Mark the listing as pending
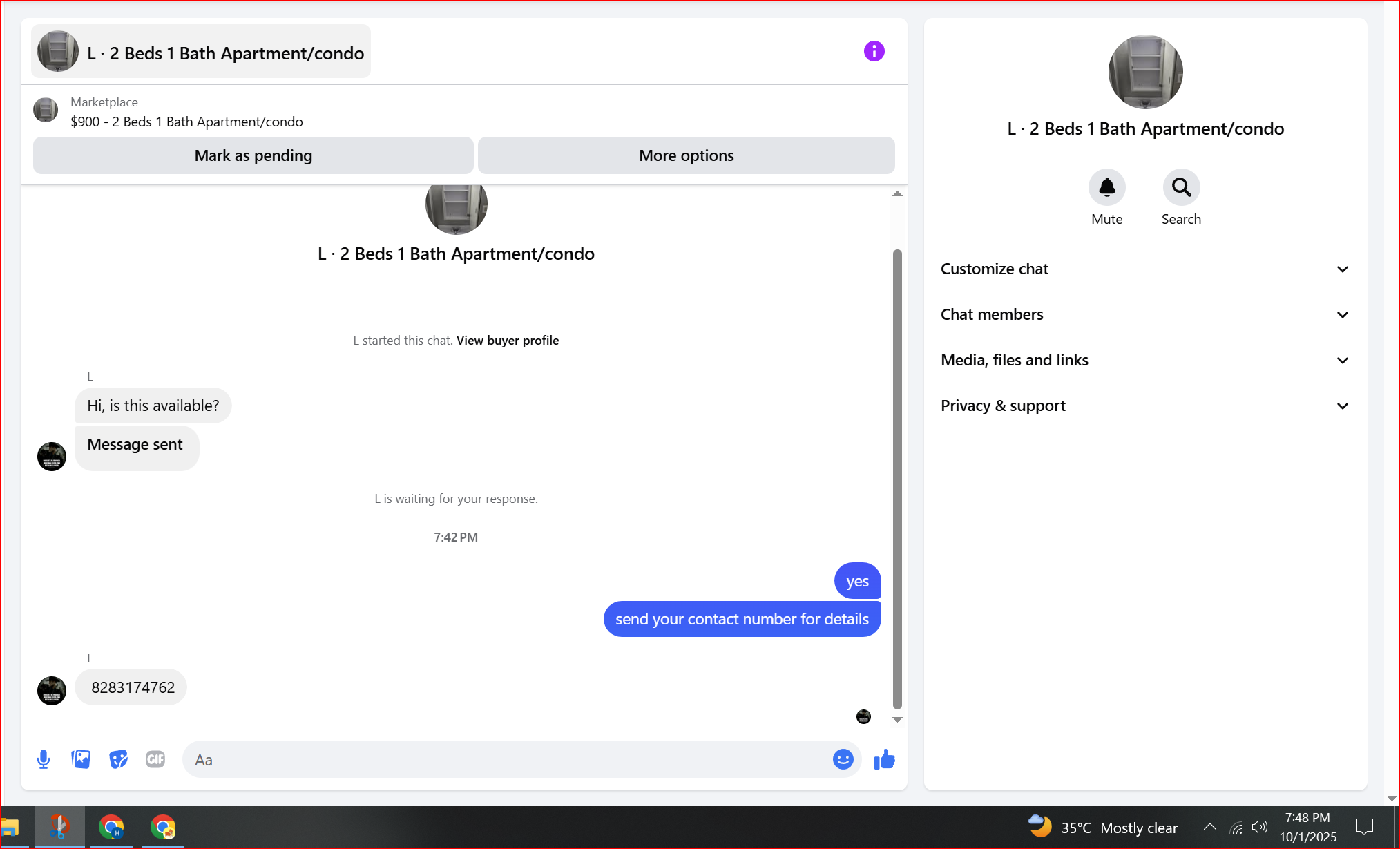Screen dimensions: 1400x849 (253, 155)
